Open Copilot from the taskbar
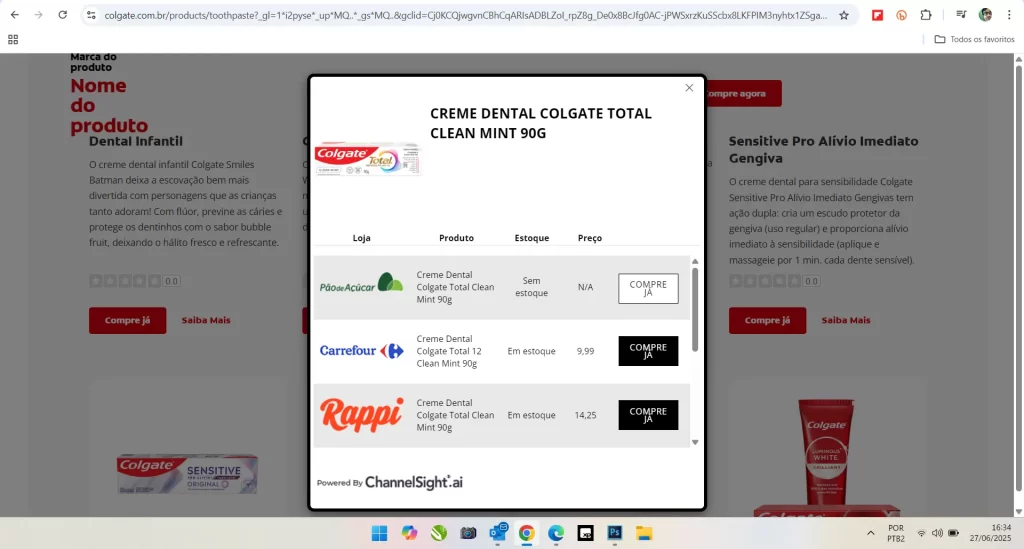 409,533
